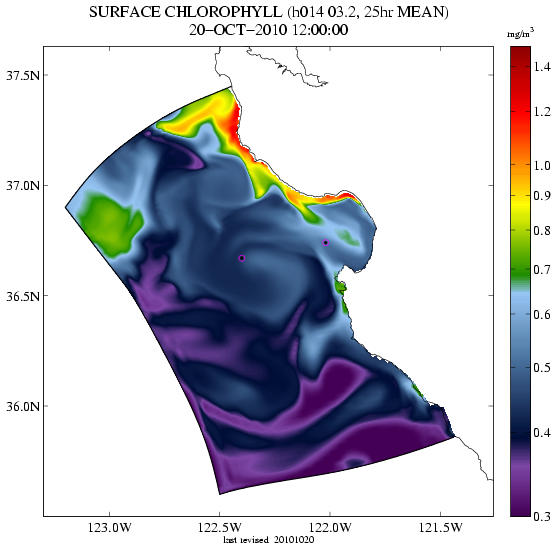This screenshot has width=557, height=549.
Task: Click the 123.0W longitude label
Action: pos(109,527)
